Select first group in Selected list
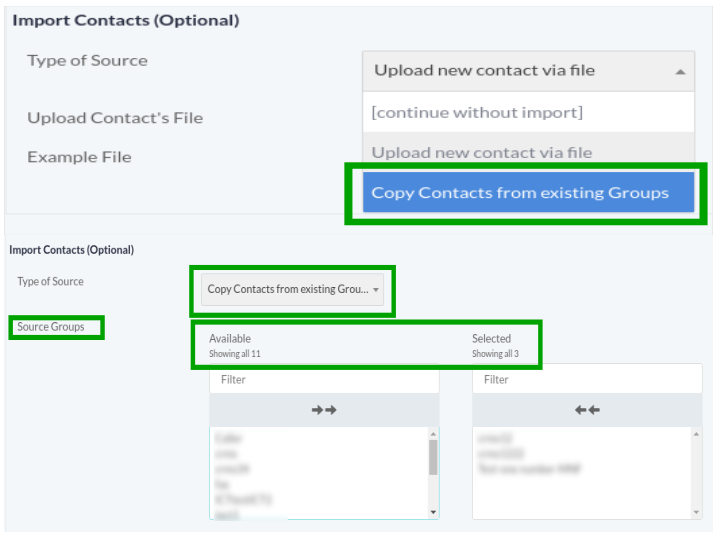 click(x=495, y=438)
